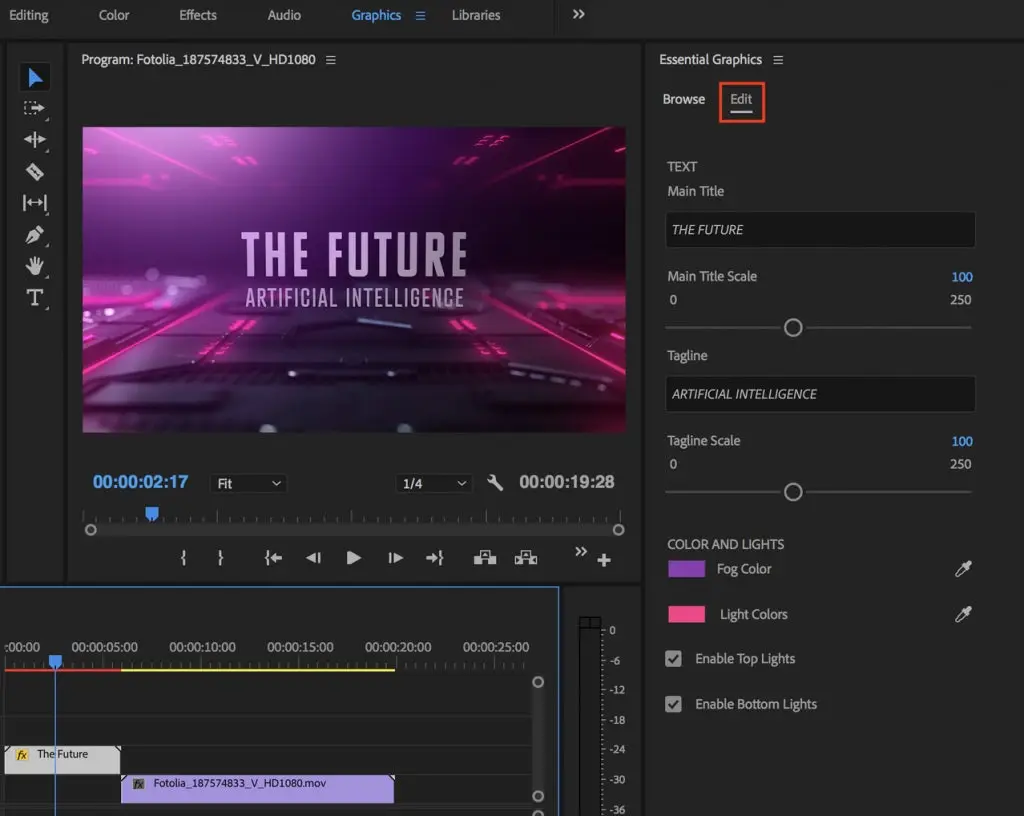Uncheck Enable Bottom Lights
The width and height of the screenshot is (1024, 816).
pyautogui.click(x=673, y=704)
